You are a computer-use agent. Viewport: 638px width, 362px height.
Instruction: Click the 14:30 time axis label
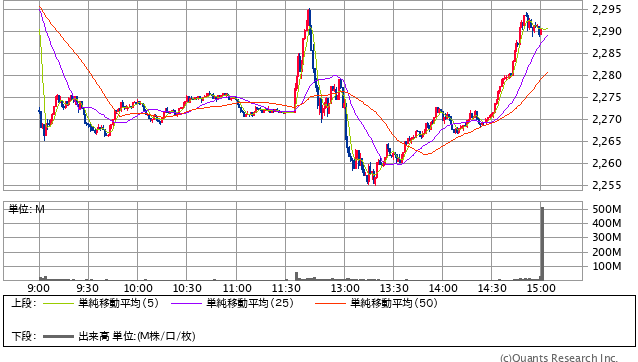(492, 288)
